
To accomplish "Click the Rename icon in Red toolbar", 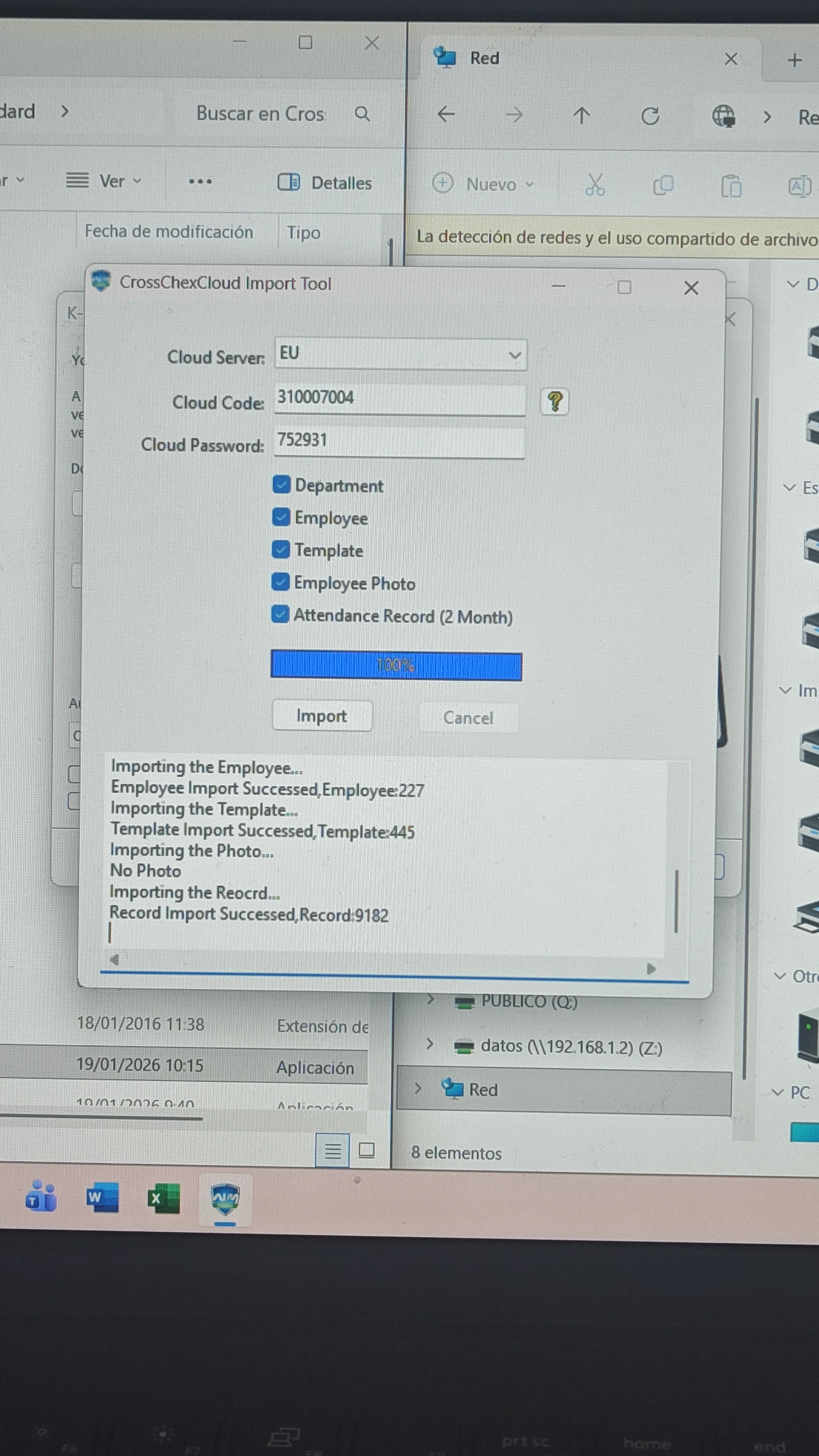I will click(x=799, y=186).
